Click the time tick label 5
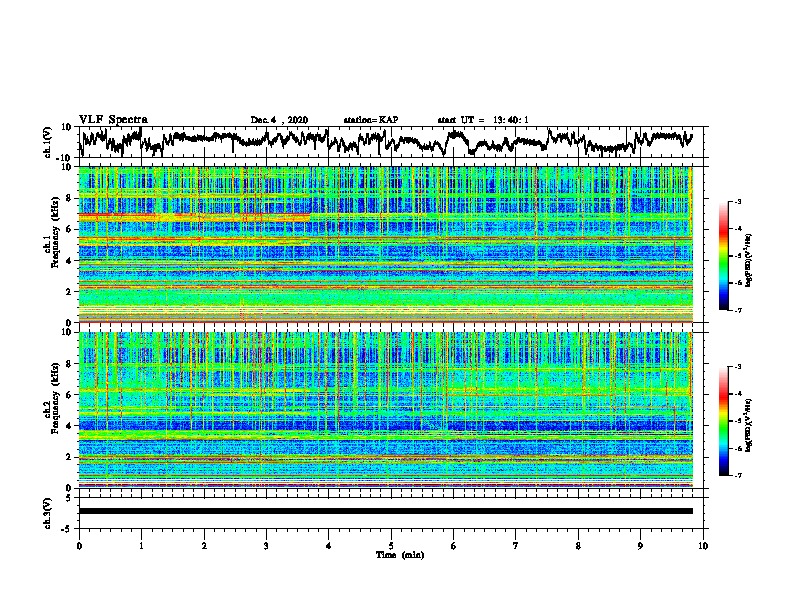Viewport: 792px width, 612px height. click(x=391, y=546)
